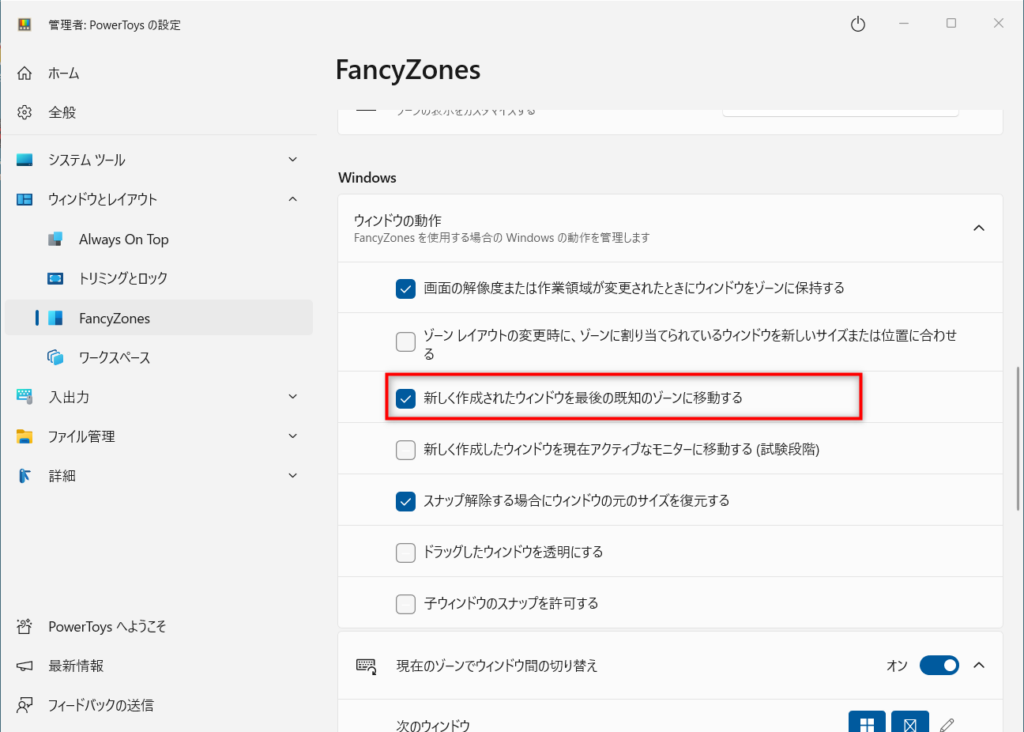1024x732 pixels.
Task: Enable ドラッグしたウィンドウを透明にする checkbox
Action: coord(405,552)
